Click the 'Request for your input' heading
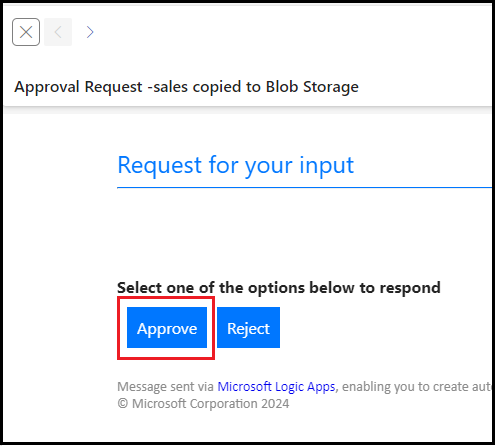 pyautogui.click(x=236, y=165)
